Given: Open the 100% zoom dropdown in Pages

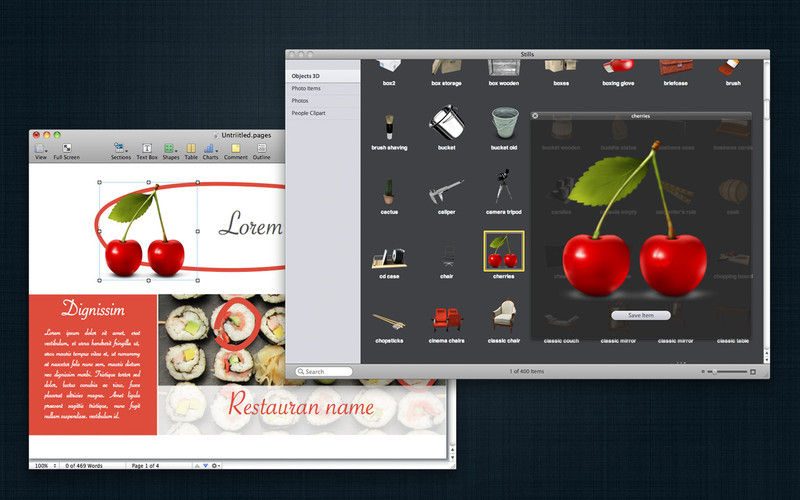Looking at the screenshot, I should (45, 466).
